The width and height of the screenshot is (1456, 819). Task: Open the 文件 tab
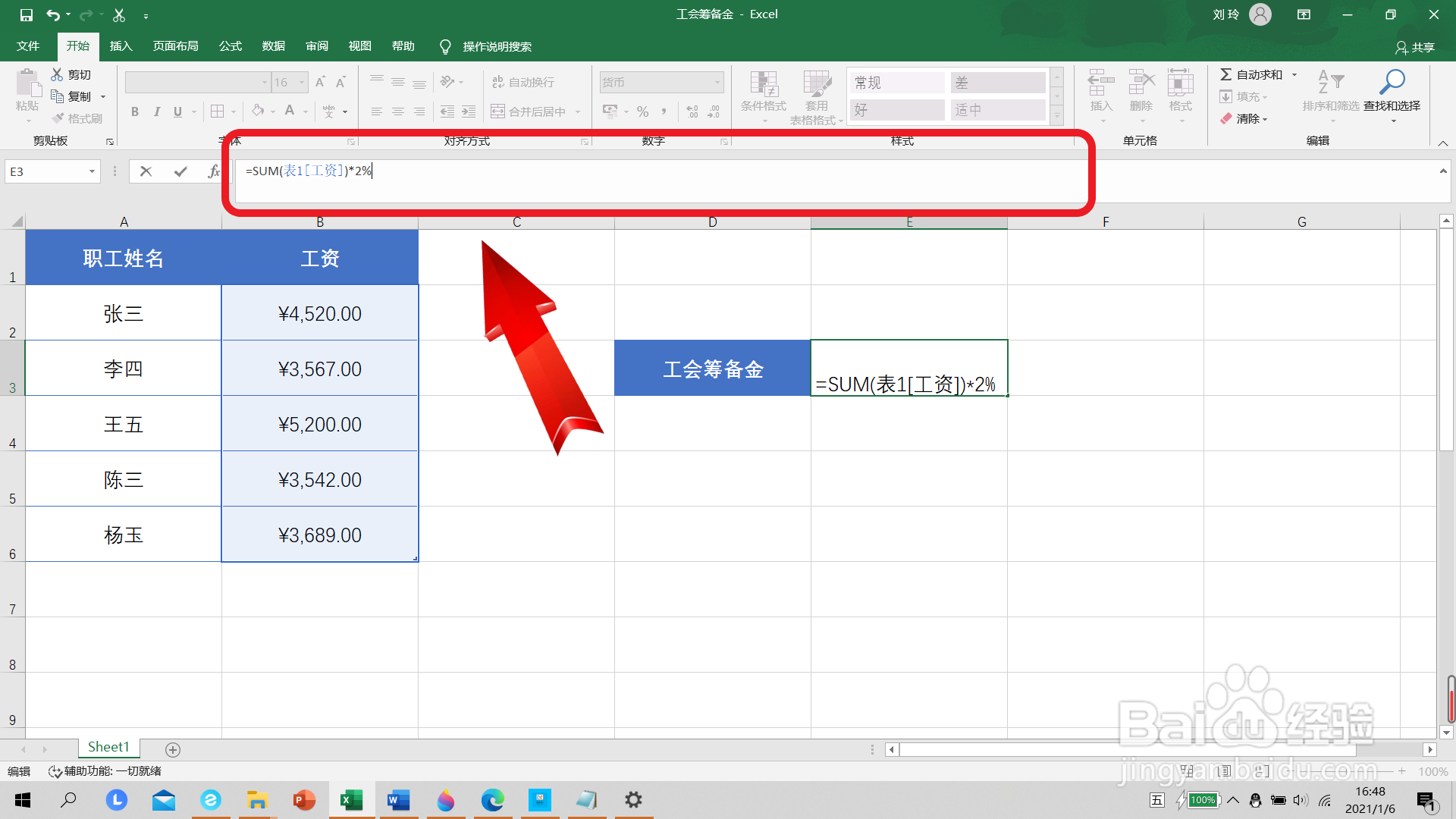pyautogui.click(x=28, y=46)
